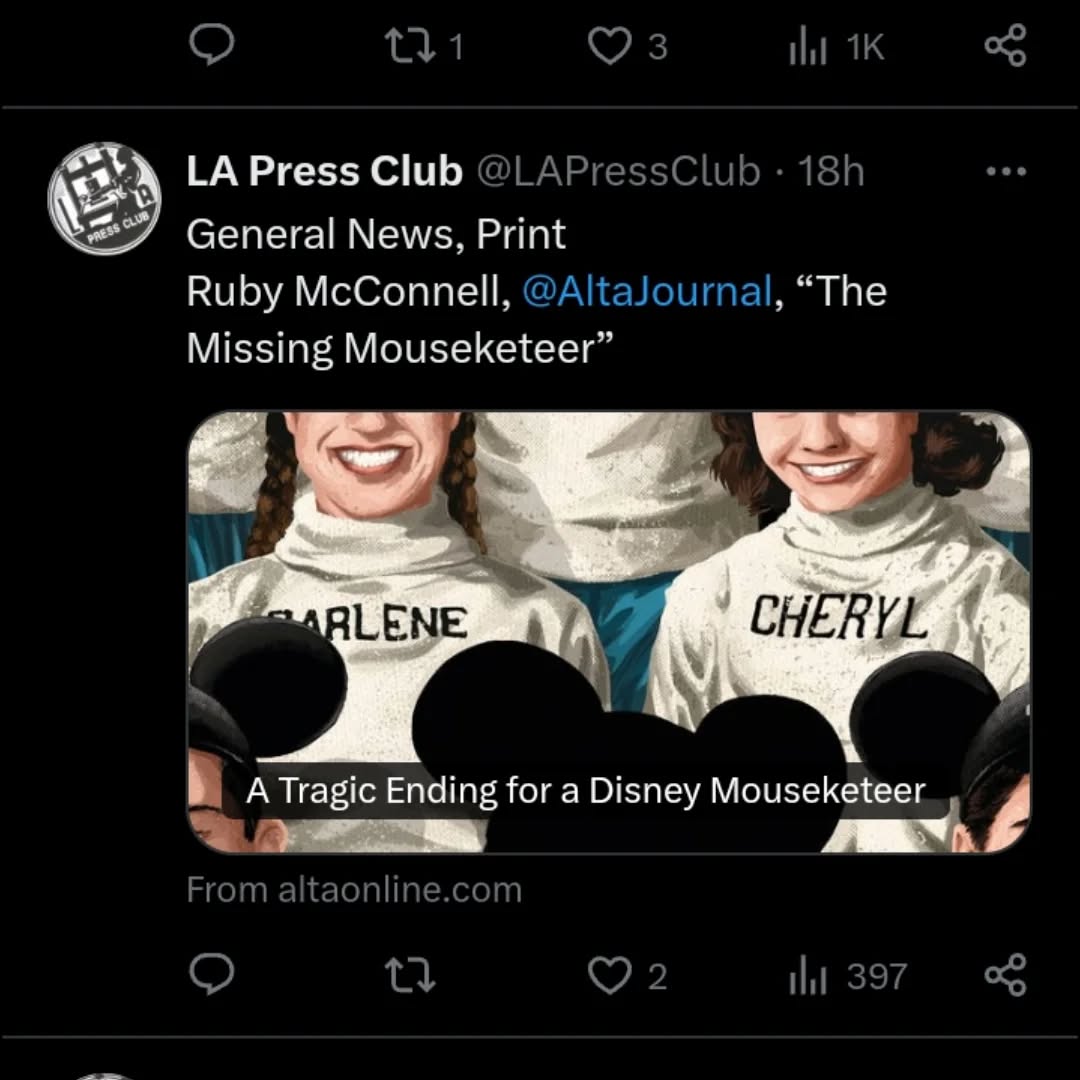This screenshot has height=1080, width=1080.
Task: Share the LA Press Club tweet
Action: point(1005,975)
